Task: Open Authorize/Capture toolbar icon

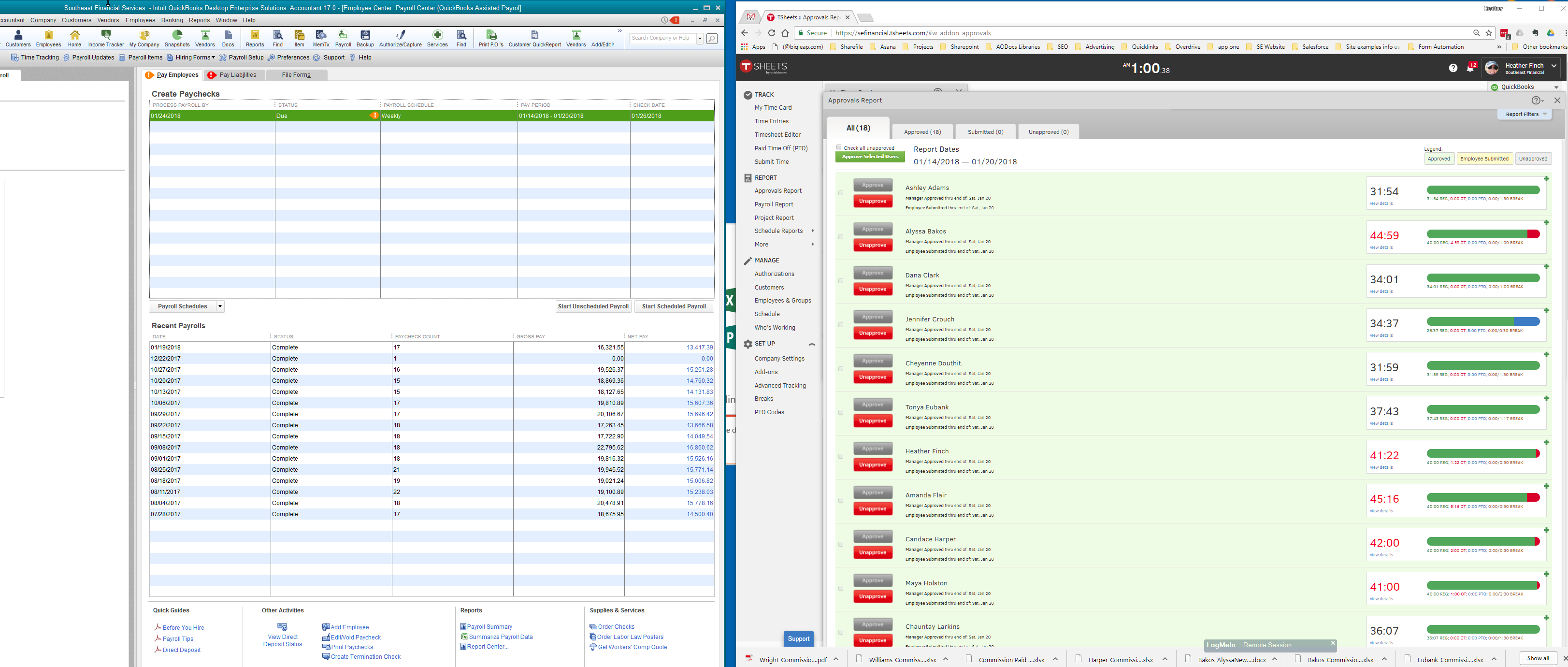Action: 400,38
